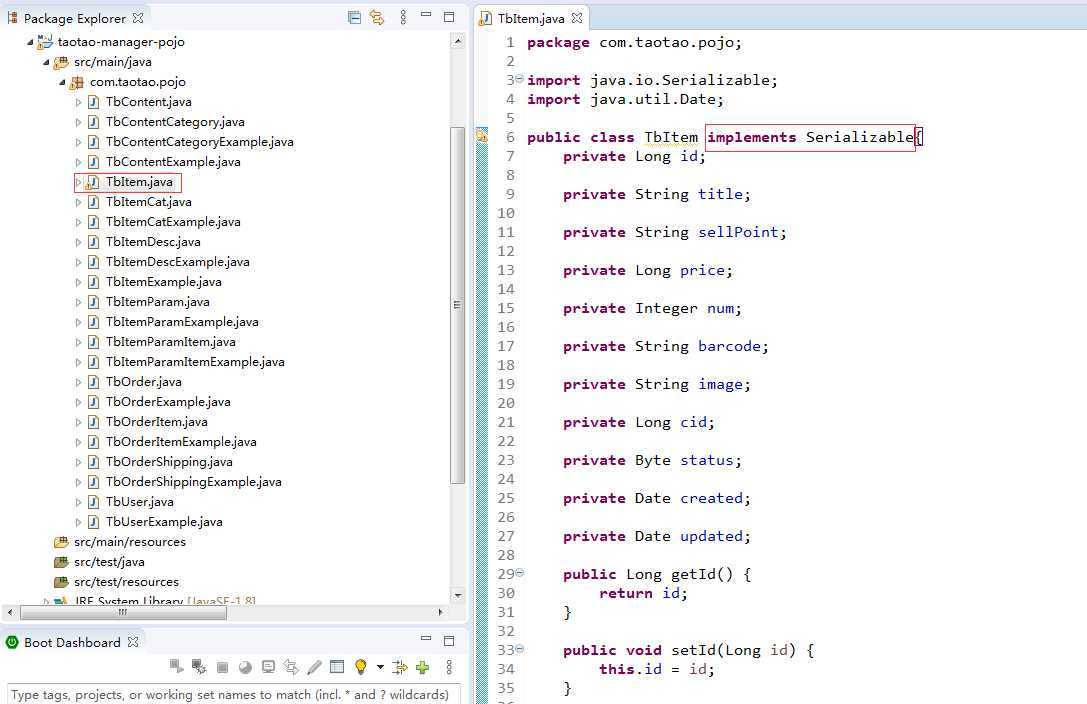Switch to the TbItem.java editor tab

point(530,18)
